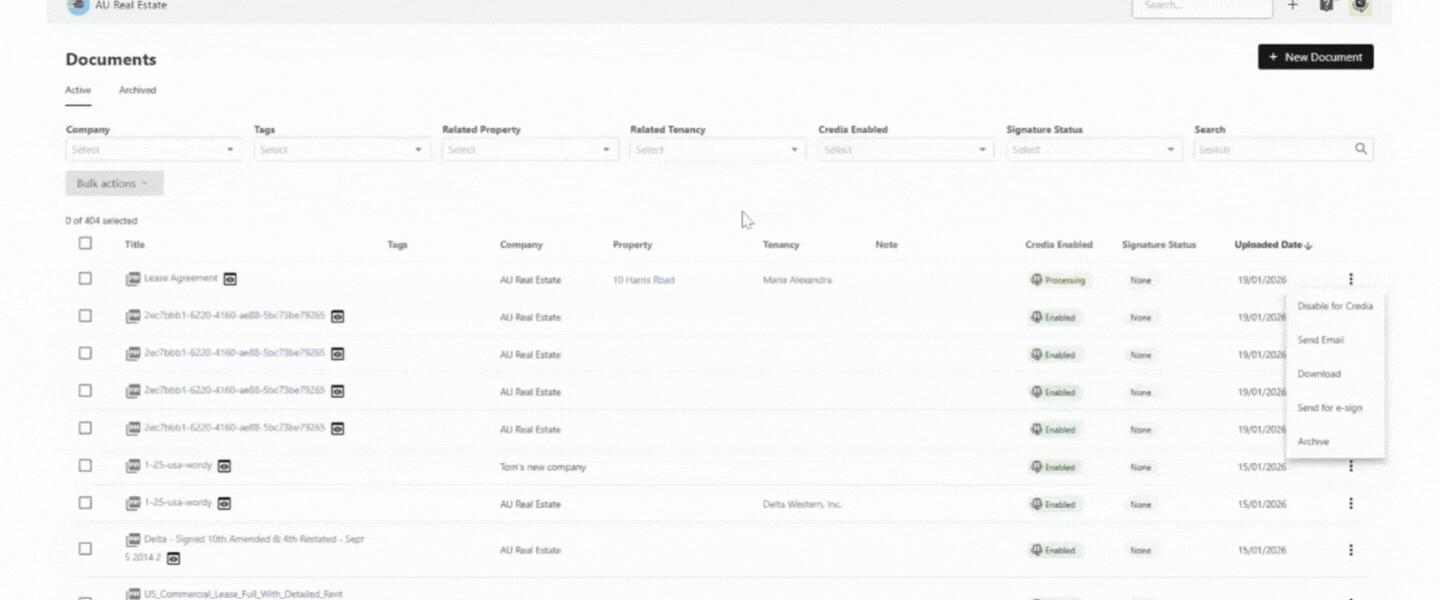
Task: Select checkbox for Tom's new company row
Action: (x=85, y=466)
